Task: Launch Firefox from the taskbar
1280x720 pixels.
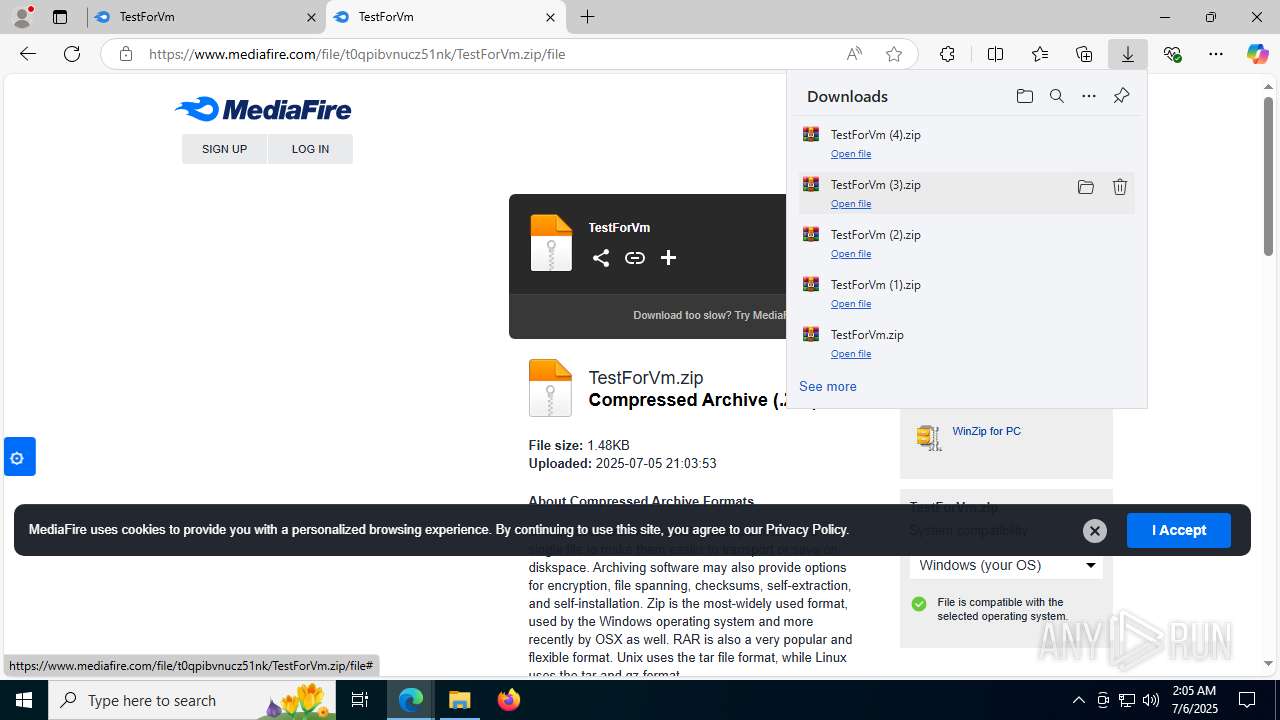Action: point(509,700)
